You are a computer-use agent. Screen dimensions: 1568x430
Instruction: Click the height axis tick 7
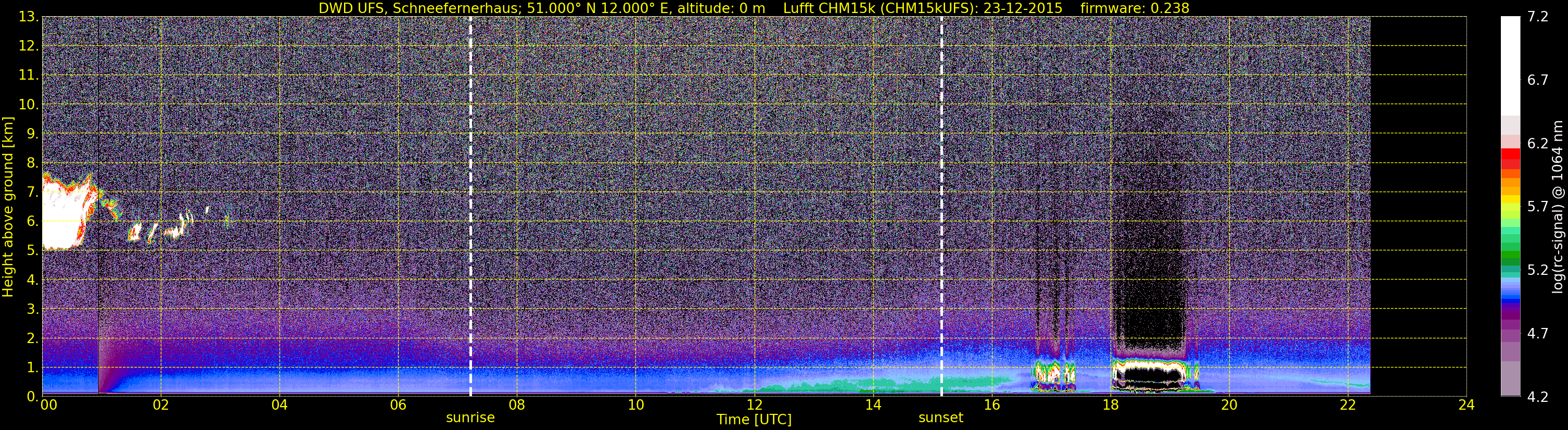32,193
